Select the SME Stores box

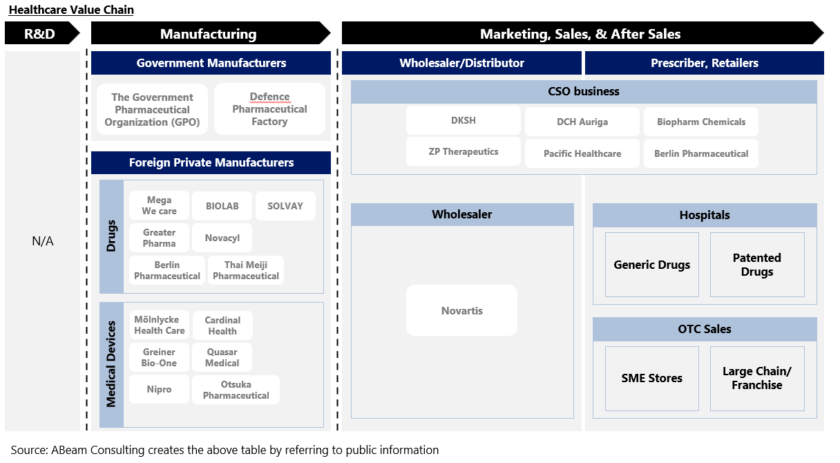click(x=652, y=378)
